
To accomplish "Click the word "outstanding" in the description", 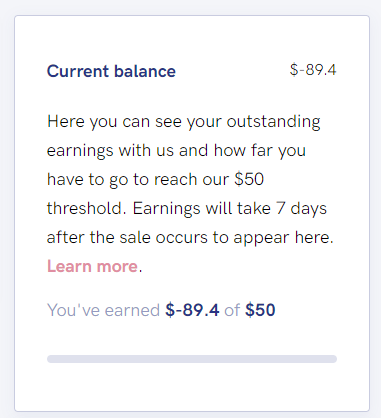I will [x=274, y=121].
